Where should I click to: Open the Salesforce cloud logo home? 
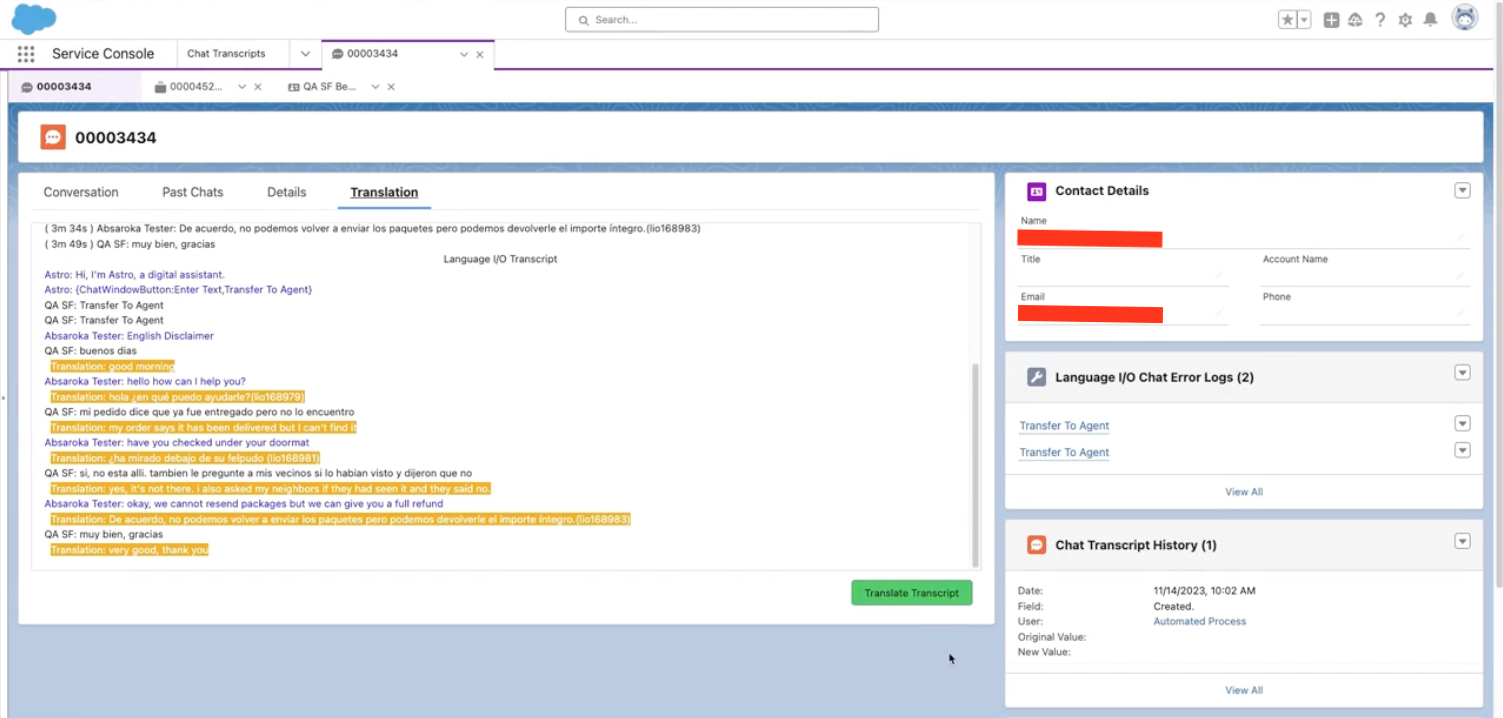[34, 19]
